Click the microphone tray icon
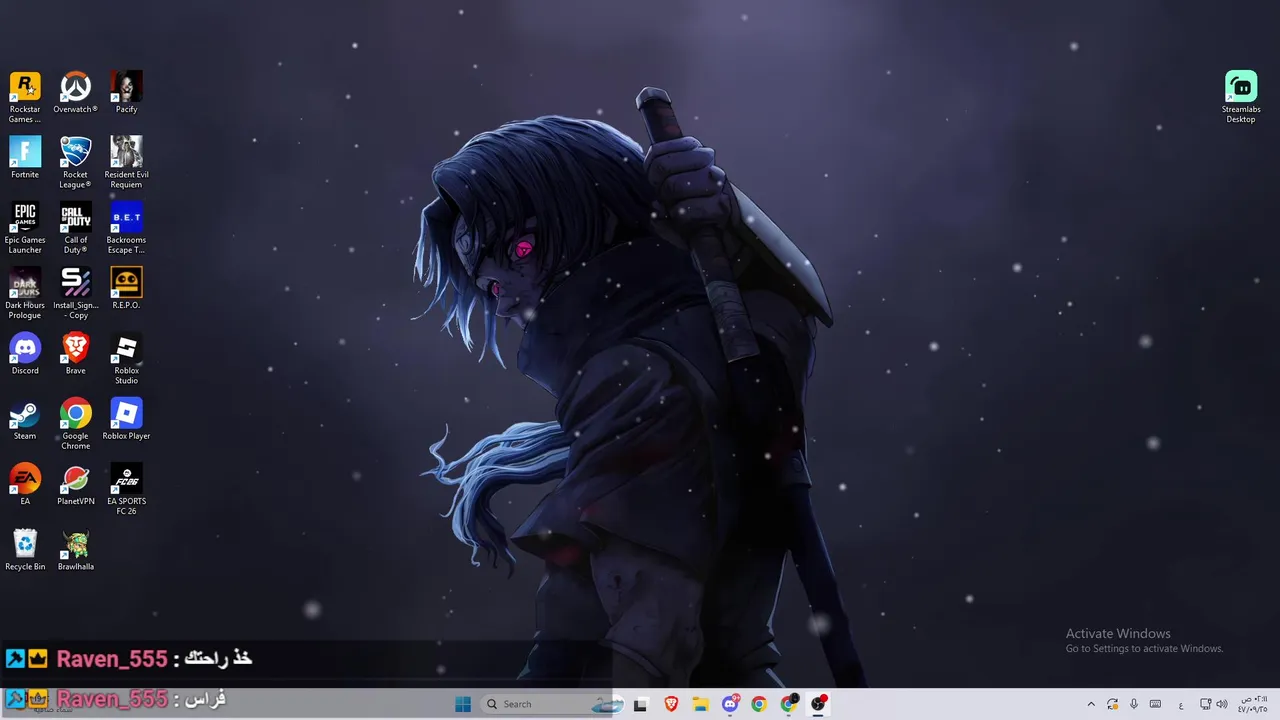Viewport: 1280px width, 720px height. pos(1134,704)
